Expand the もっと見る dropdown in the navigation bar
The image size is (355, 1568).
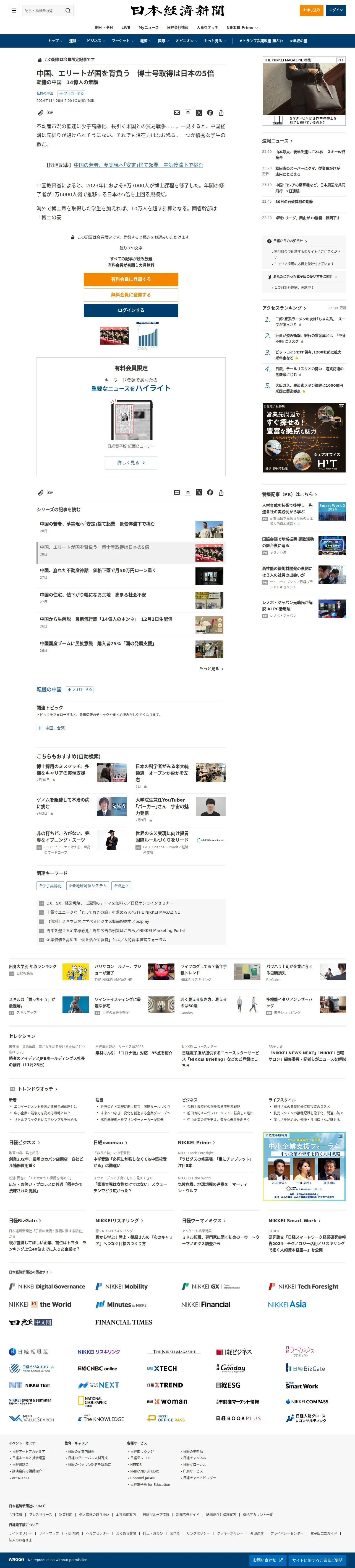point(215,41)
